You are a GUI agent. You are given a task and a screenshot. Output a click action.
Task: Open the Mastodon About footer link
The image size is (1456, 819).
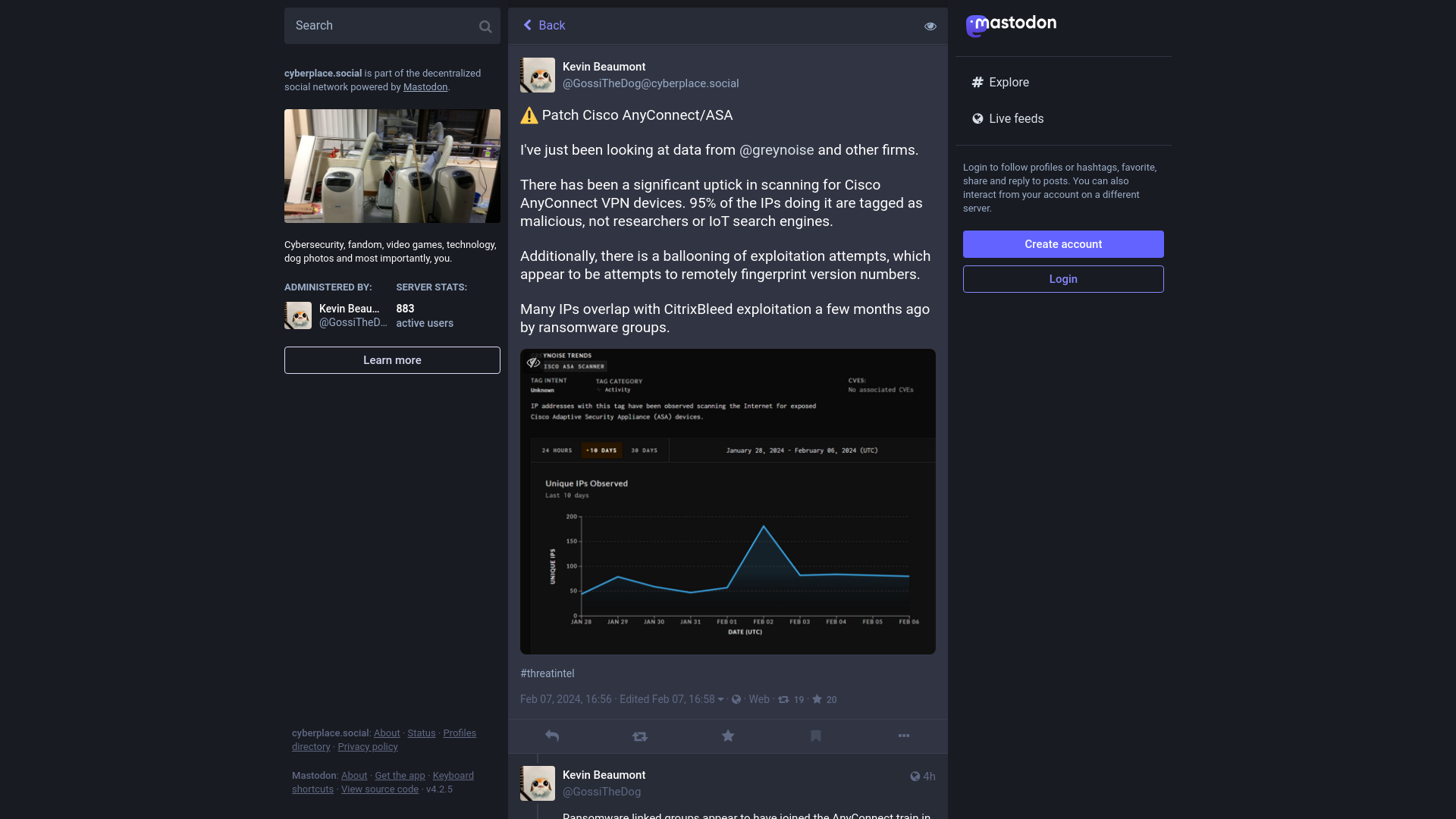tap(354, 776)
